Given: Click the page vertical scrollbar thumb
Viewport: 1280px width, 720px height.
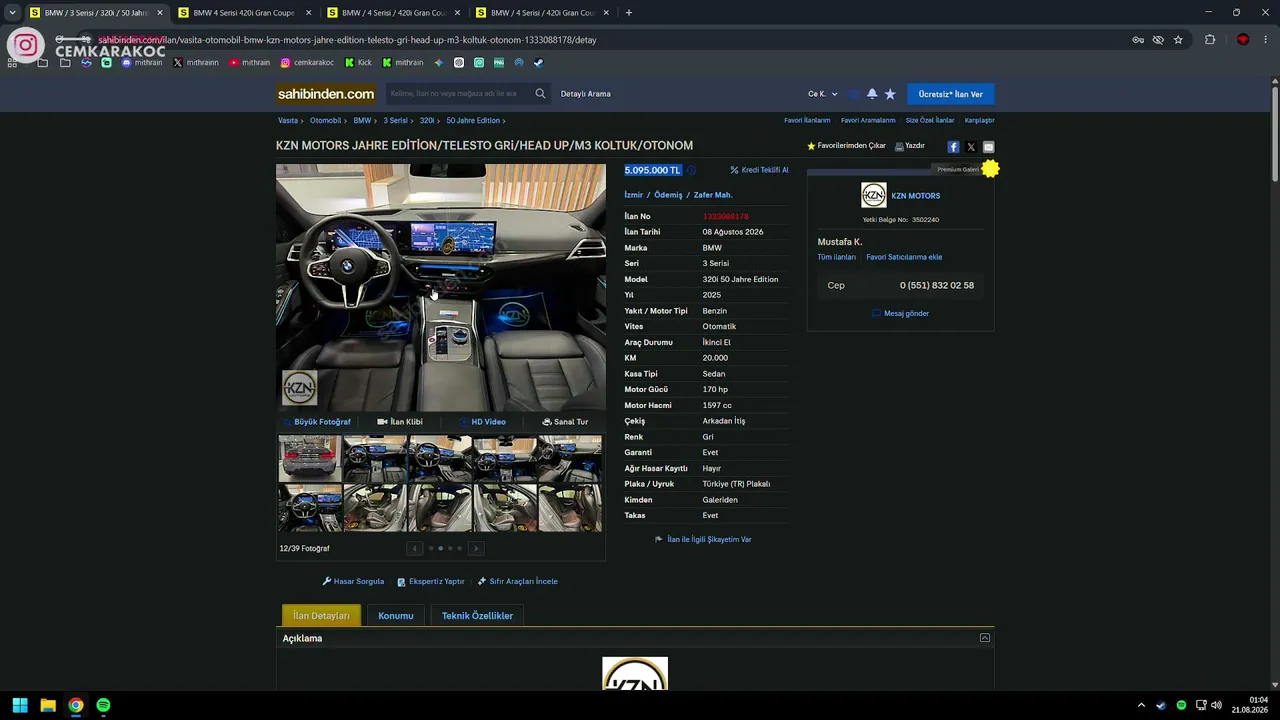Looking at the screenshot, I should 1274,135.
